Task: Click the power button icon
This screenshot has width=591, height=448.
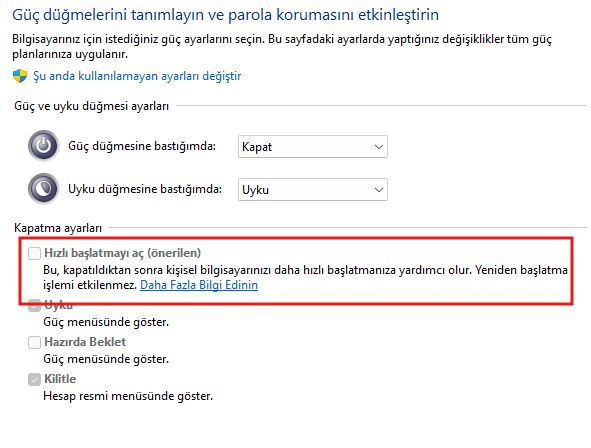Action: 43,145
